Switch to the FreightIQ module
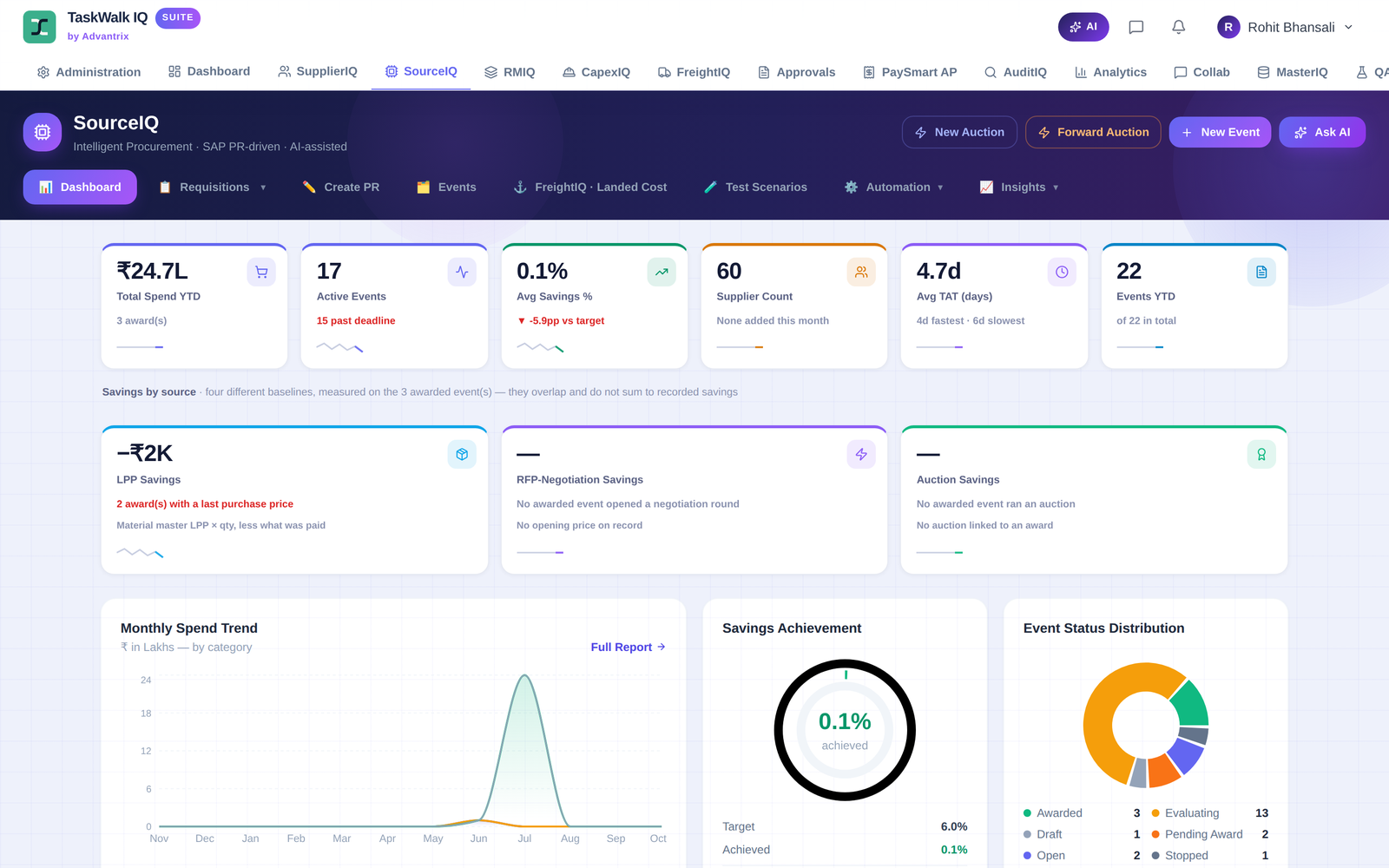This screenshot has width=1389, height=868. click(694, 72)
